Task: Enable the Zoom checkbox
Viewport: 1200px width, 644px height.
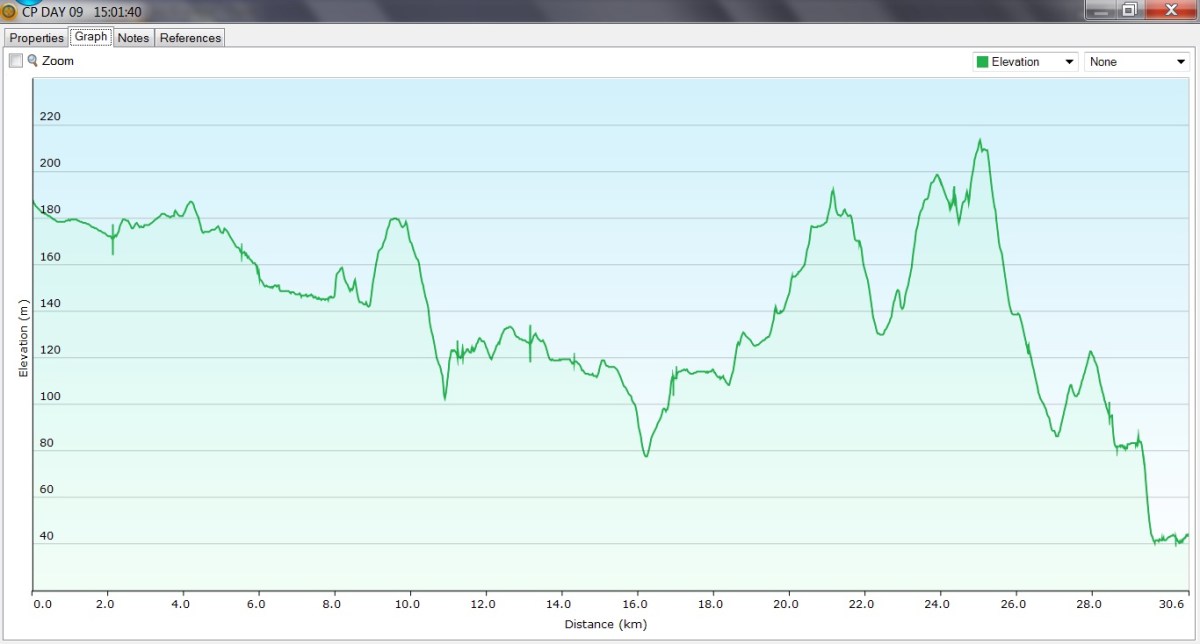Action: coord(16,61)
